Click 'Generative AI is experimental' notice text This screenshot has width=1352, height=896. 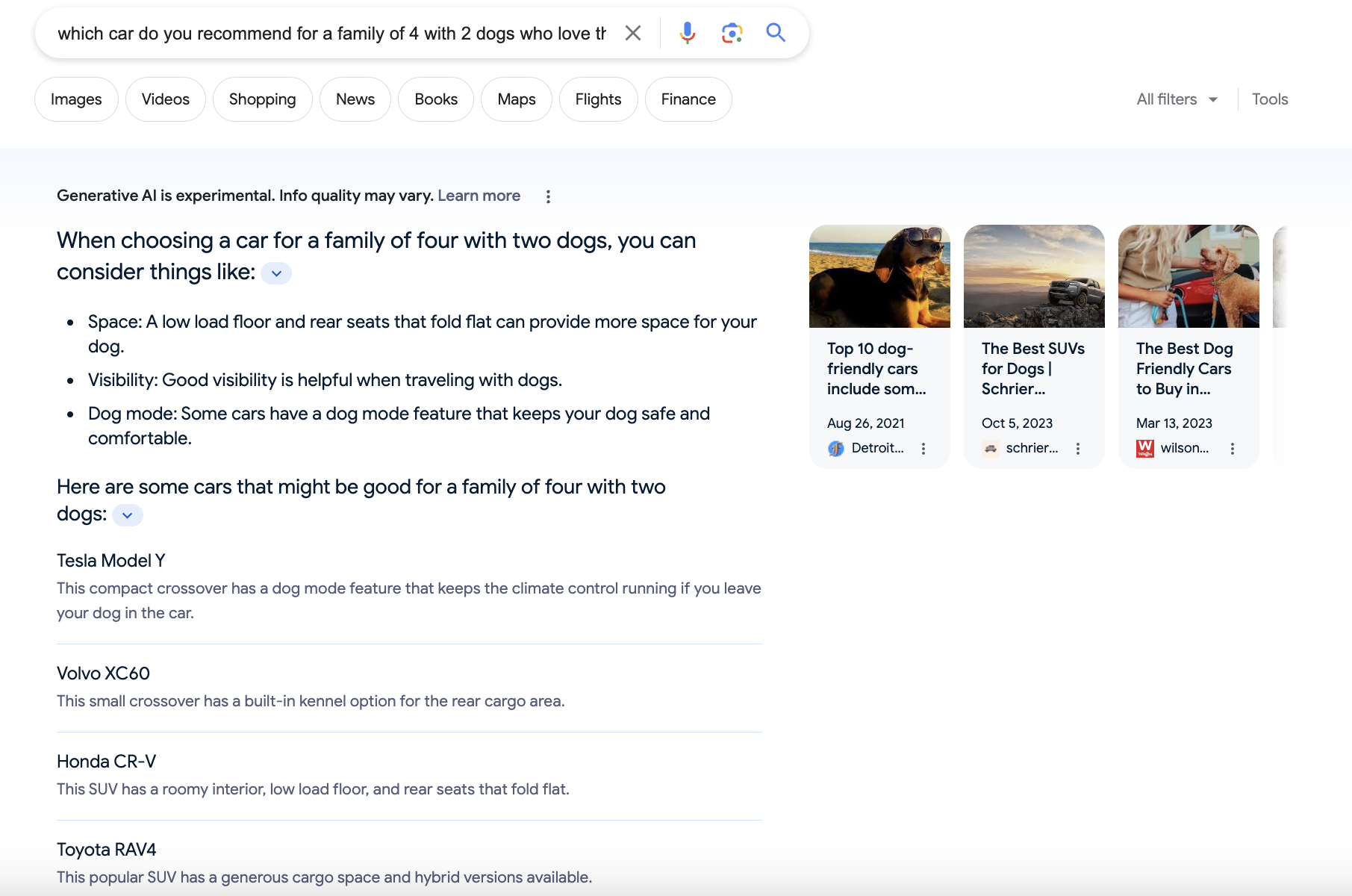point(245,196)
